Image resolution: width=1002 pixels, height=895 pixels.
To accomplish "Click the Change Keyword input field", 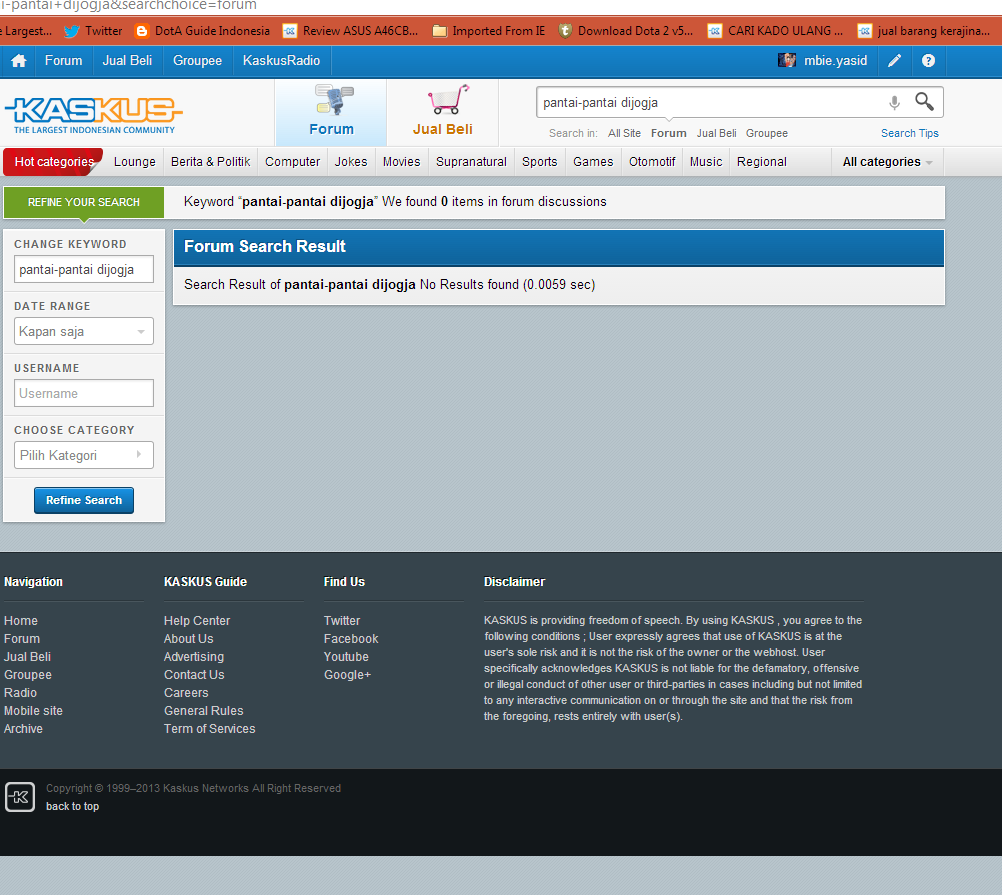I will point(84,269).
